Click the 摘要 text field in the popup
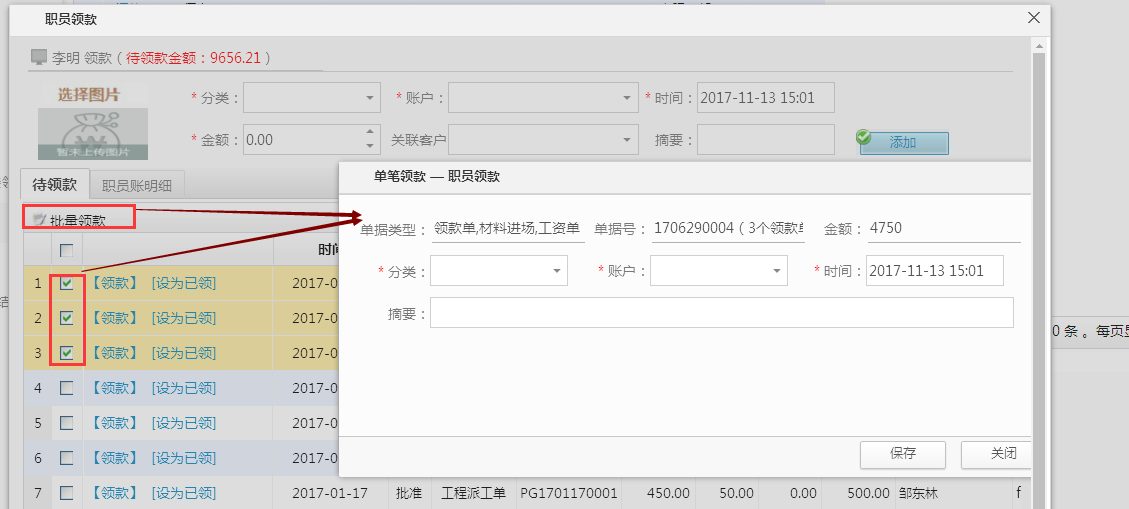 [x=721, y=313]
